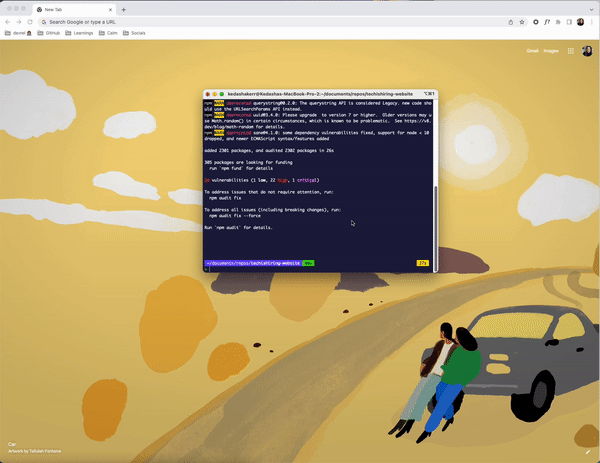
Task: Click the yellow 27s duration badge
Action: (422, 263)
